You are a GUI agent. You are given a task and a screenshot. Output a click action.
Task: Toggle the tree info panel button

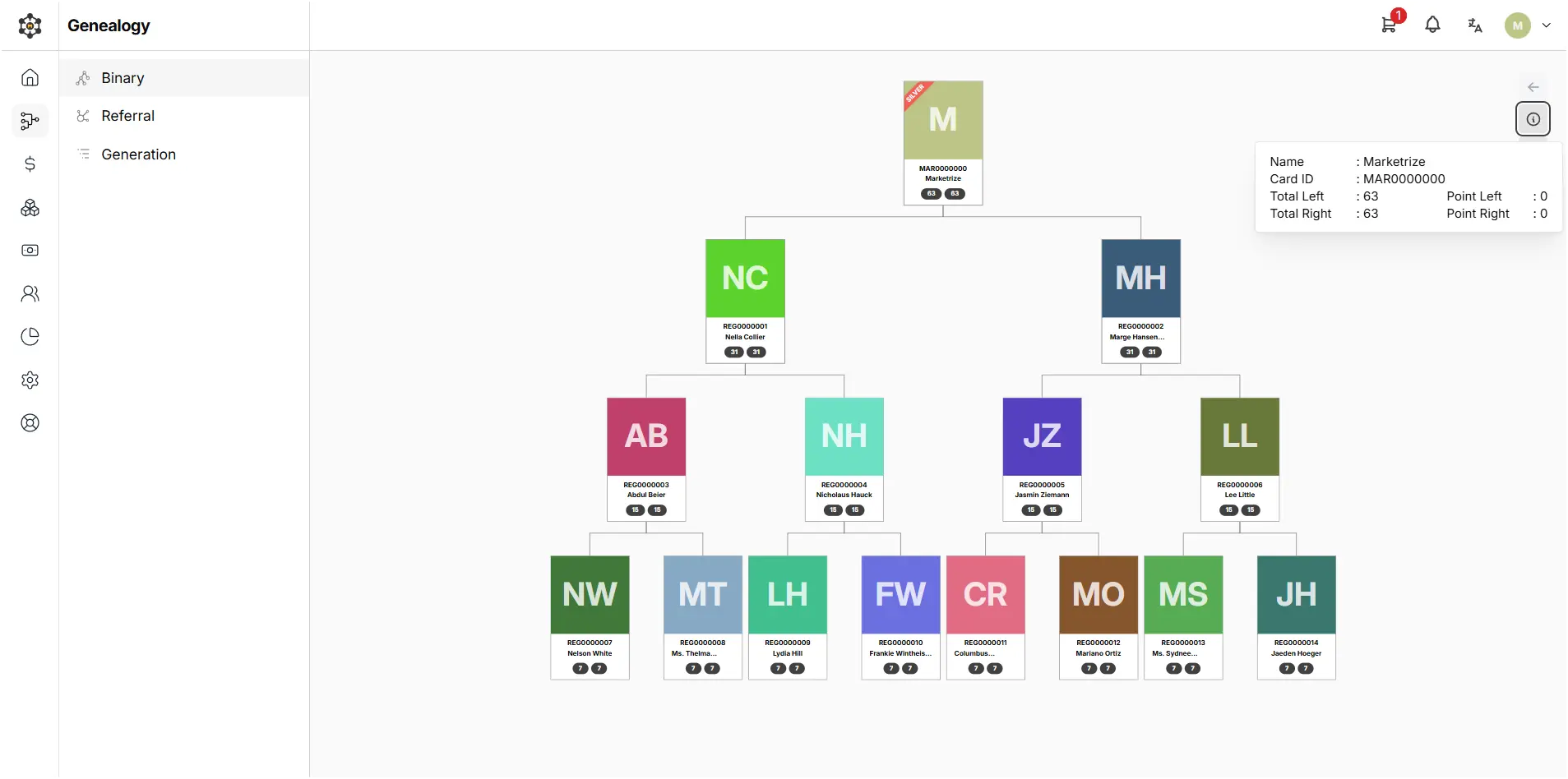click(x=1533, y=119)
